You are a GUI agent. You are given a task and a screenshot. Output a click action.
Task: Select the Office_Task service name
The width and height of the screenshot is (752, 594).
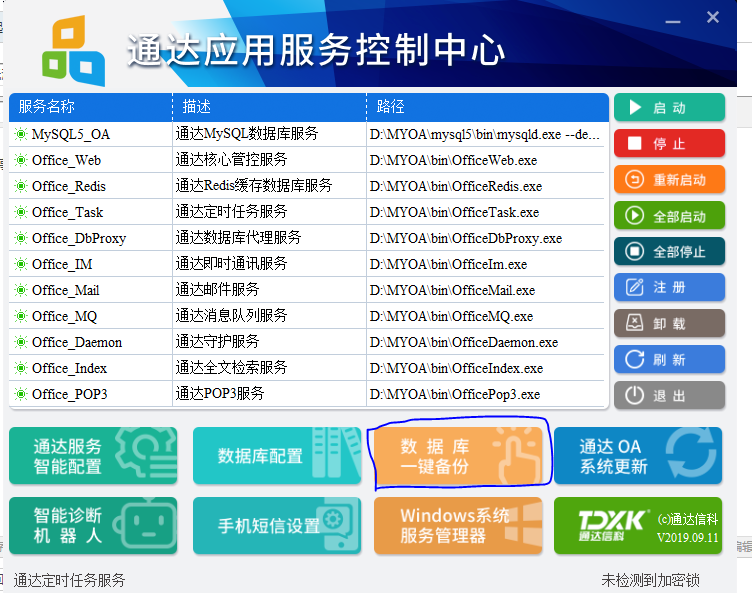(68, 212)
